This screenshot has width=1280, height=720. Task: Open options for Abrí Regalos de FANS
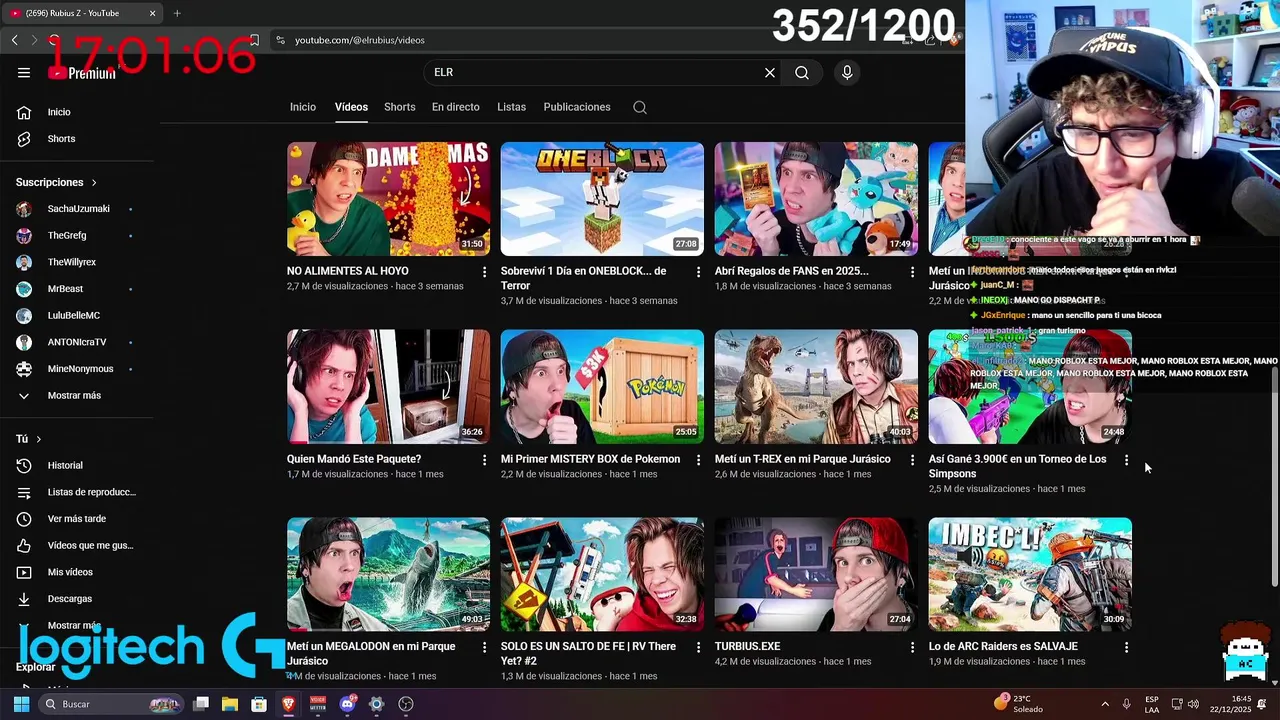coord(912,272)
